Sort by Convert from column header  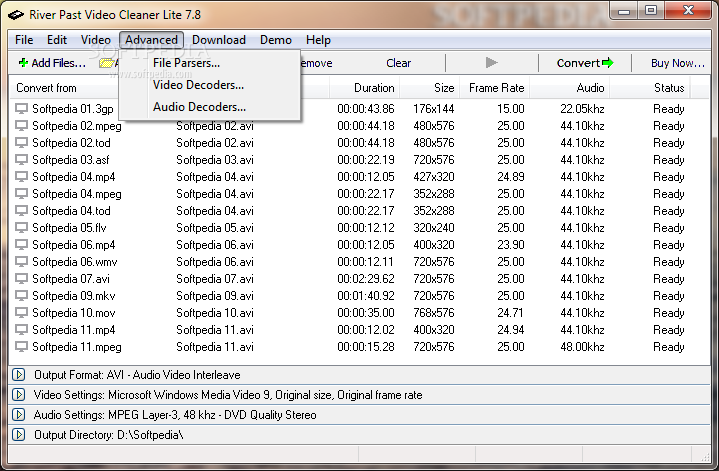46,88
